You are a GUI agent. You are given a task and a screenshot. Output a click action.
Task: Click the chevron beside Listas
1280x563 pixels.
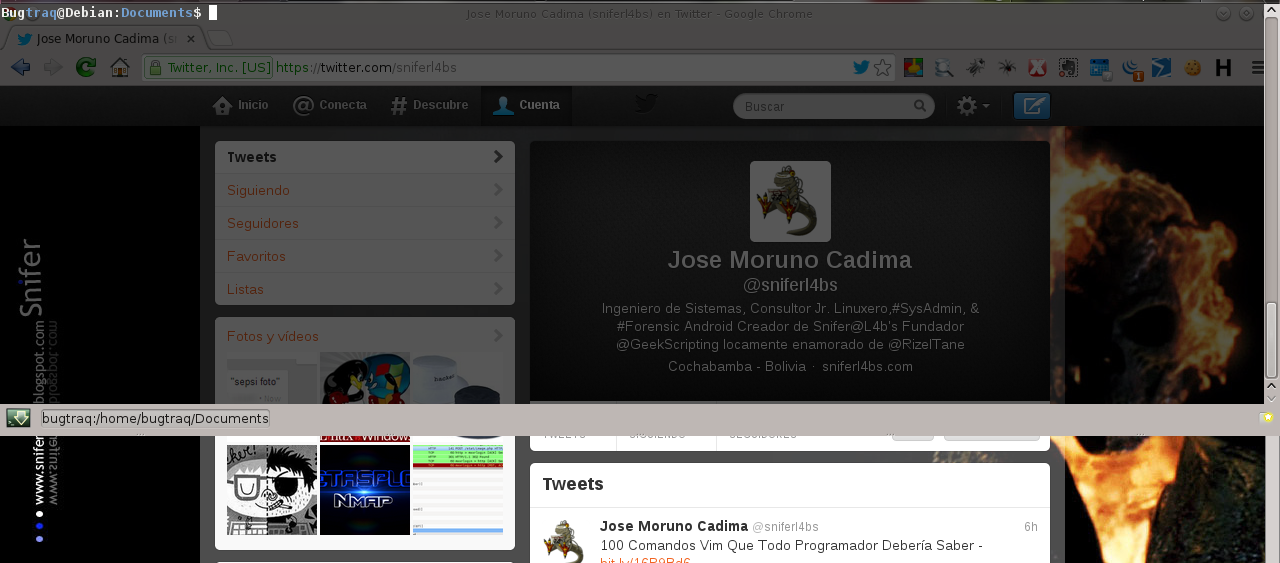click(498, 289)
